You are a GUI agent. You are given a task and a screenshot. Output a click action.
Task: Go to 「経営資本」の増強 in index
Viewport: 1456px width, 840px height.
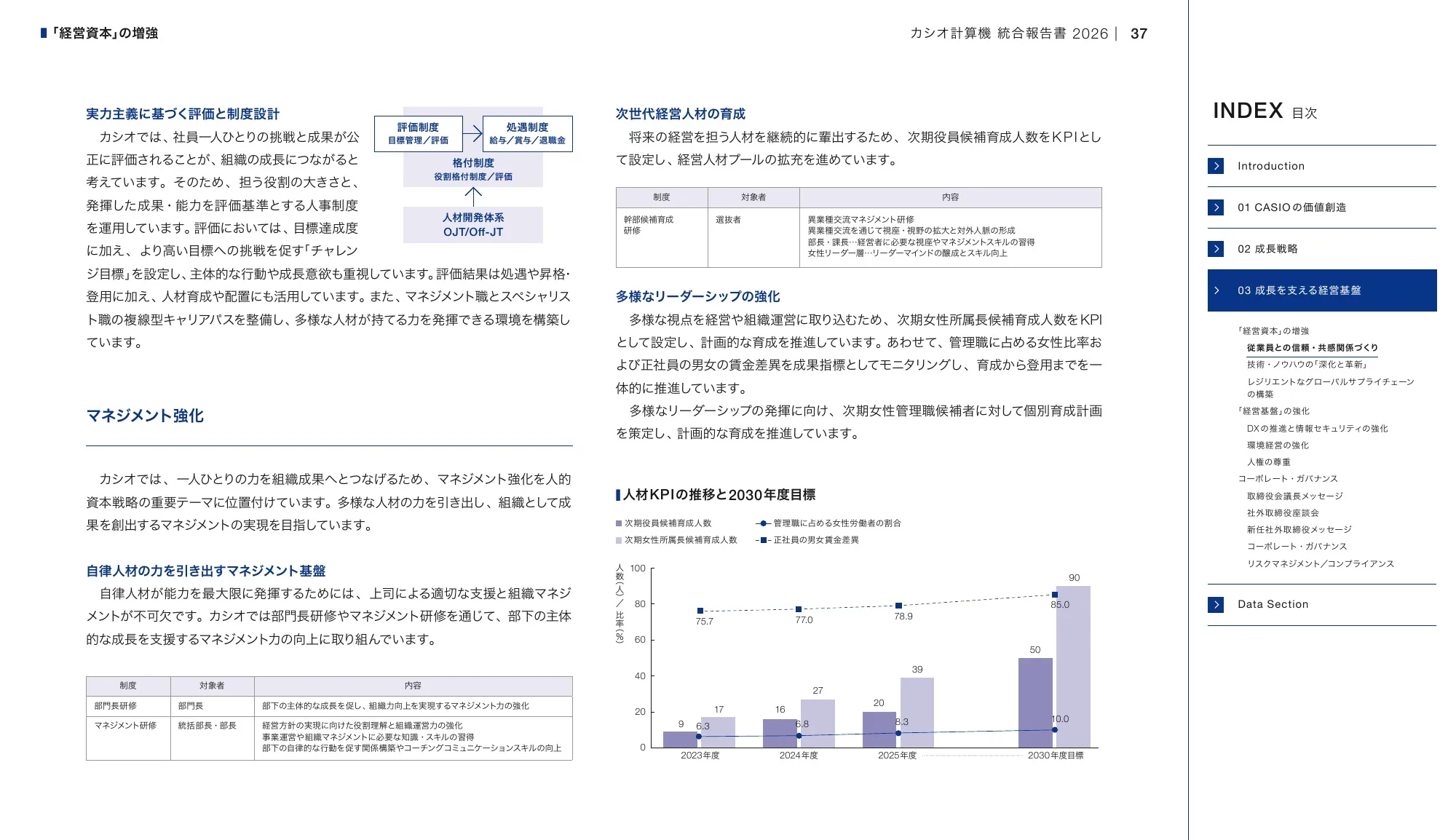click(1273, 330)
